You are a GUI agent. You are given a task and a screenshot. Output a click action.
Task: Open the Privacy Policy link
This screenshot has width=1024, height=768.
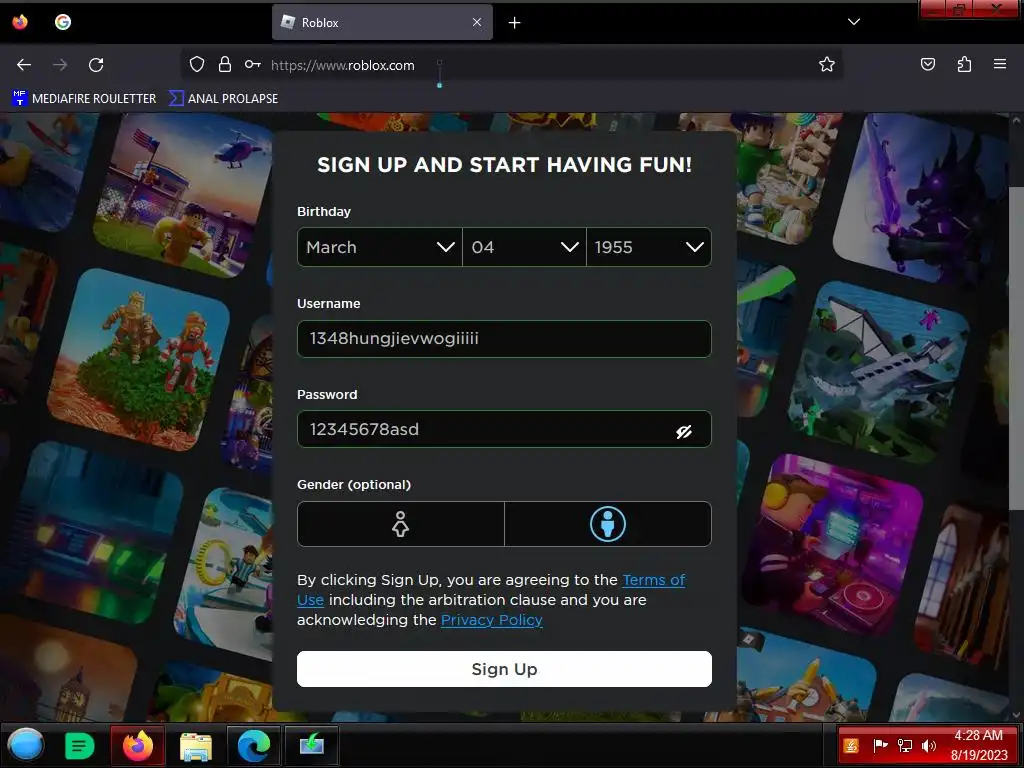pyautogui.click(x=492, y=620)
